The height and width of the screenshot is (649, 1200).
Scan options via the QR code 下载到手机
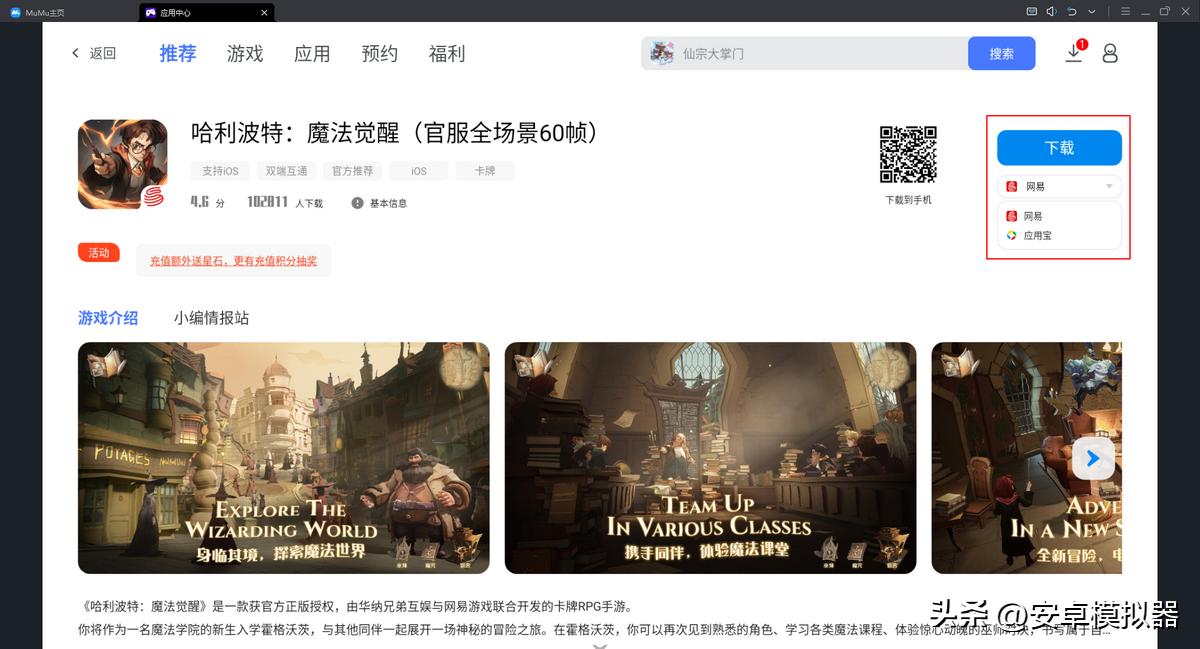click(x=908, y=152)
